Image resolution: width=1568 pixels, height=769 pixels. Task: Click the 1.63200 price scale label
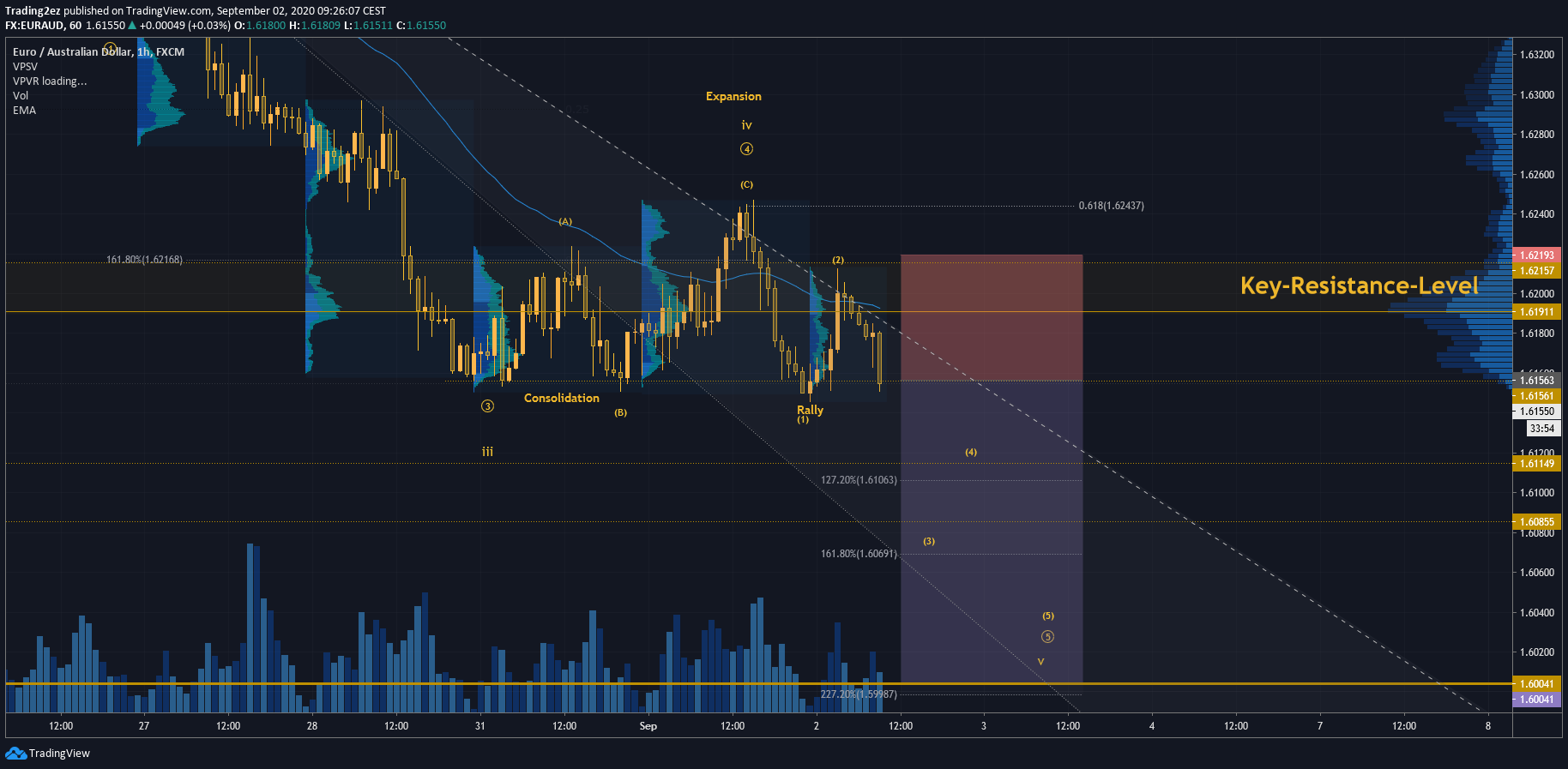(1537, 54)
